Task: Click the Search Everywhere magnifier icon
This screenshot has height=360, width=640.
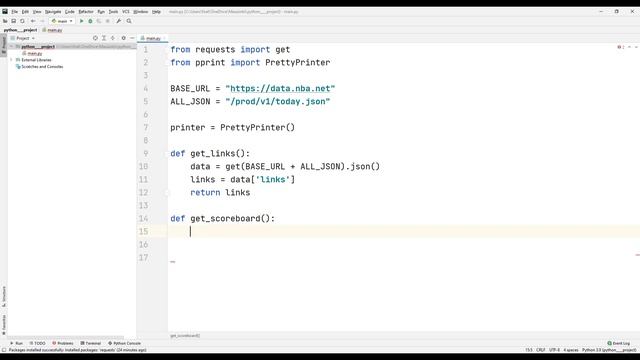Action: [x=129, y=21]
